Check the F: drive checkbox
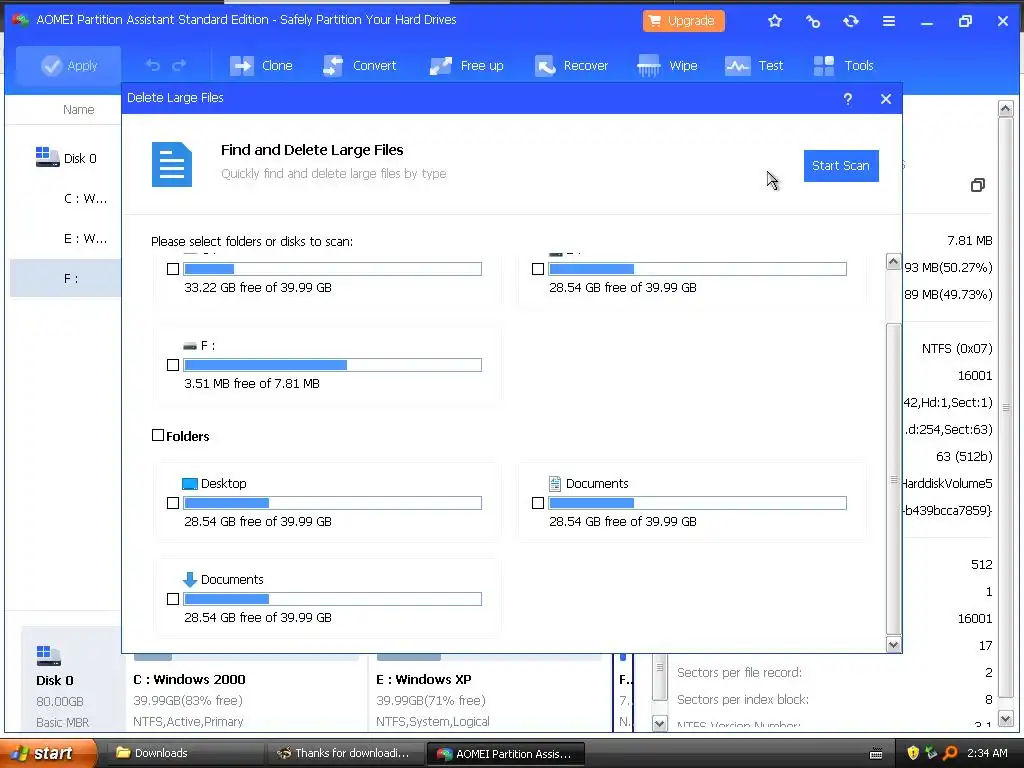Viewport: 1024px width, 768px height. [173, 365]
